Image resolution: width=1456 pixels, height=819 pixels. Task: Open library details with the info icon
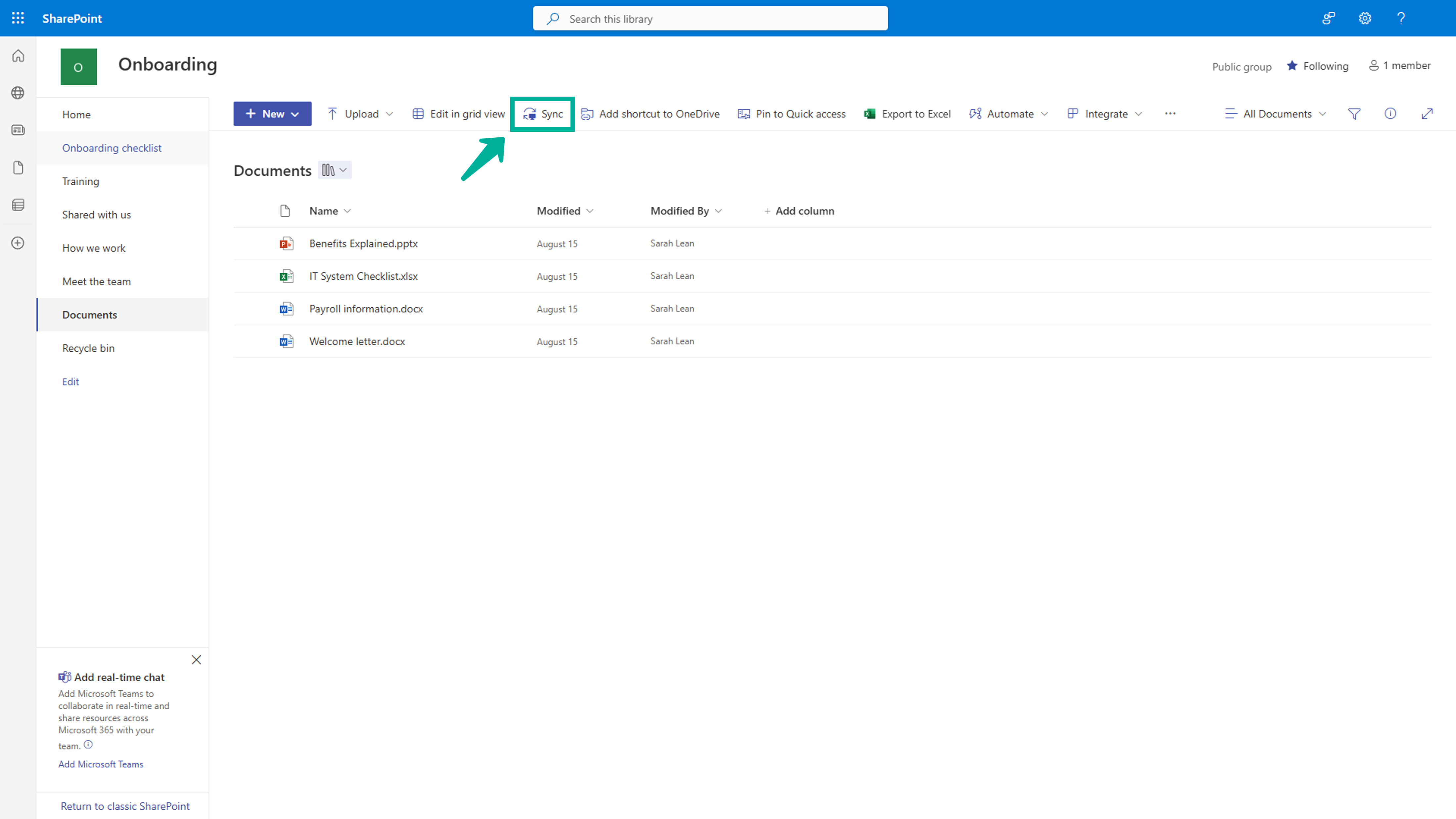click(1390, 114)
